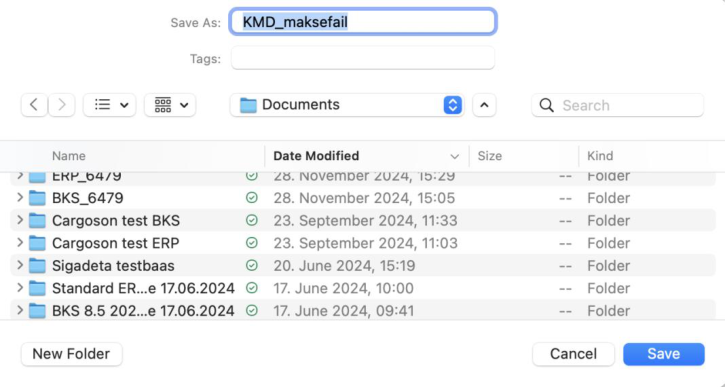Open the Documents location popup
The height and width of the screenshot is (387, 725).
[x=347, y=105]
